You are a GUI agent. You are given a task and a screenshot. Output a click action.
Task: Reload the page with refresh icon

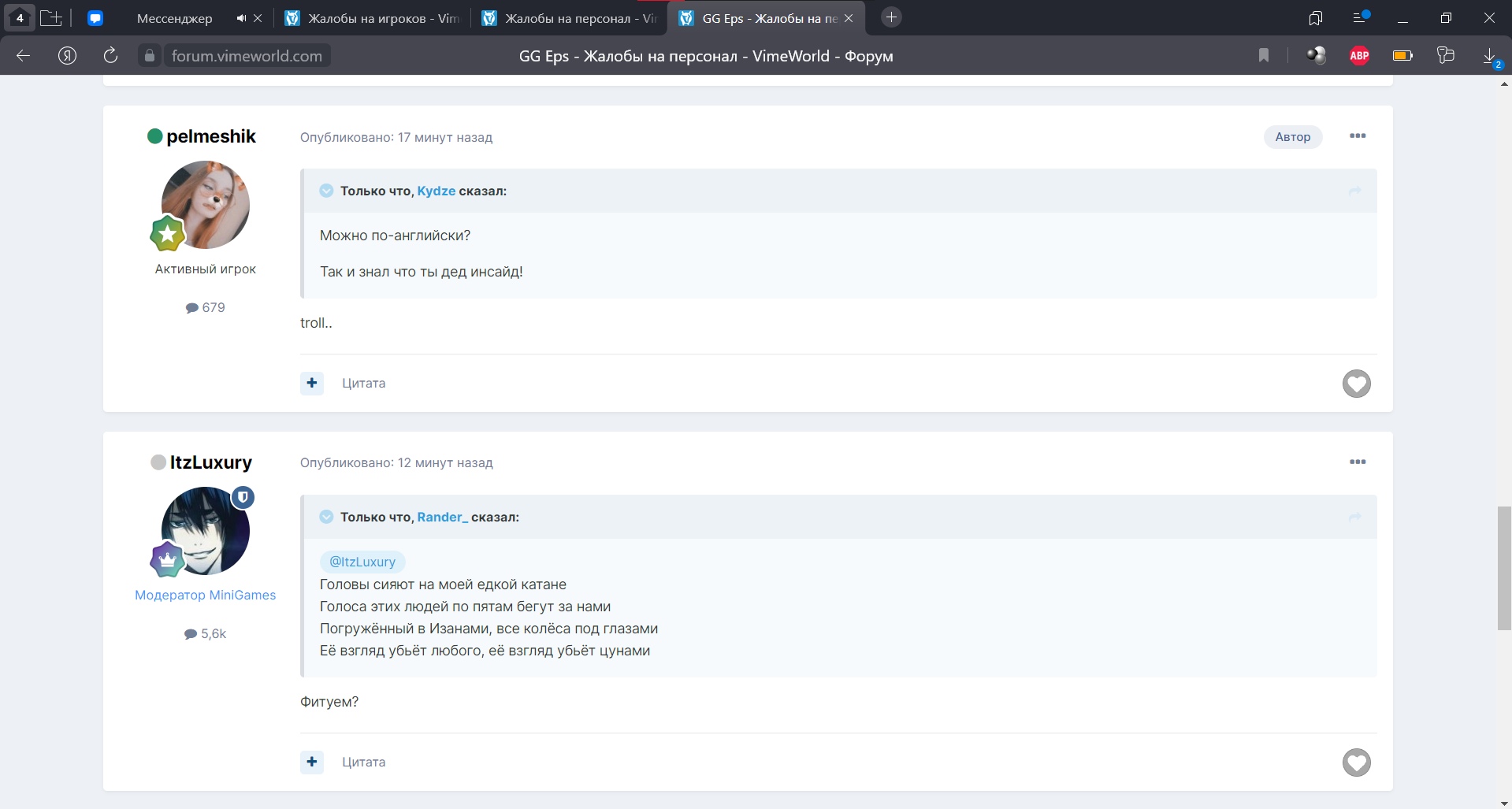(x=110, y=55)
